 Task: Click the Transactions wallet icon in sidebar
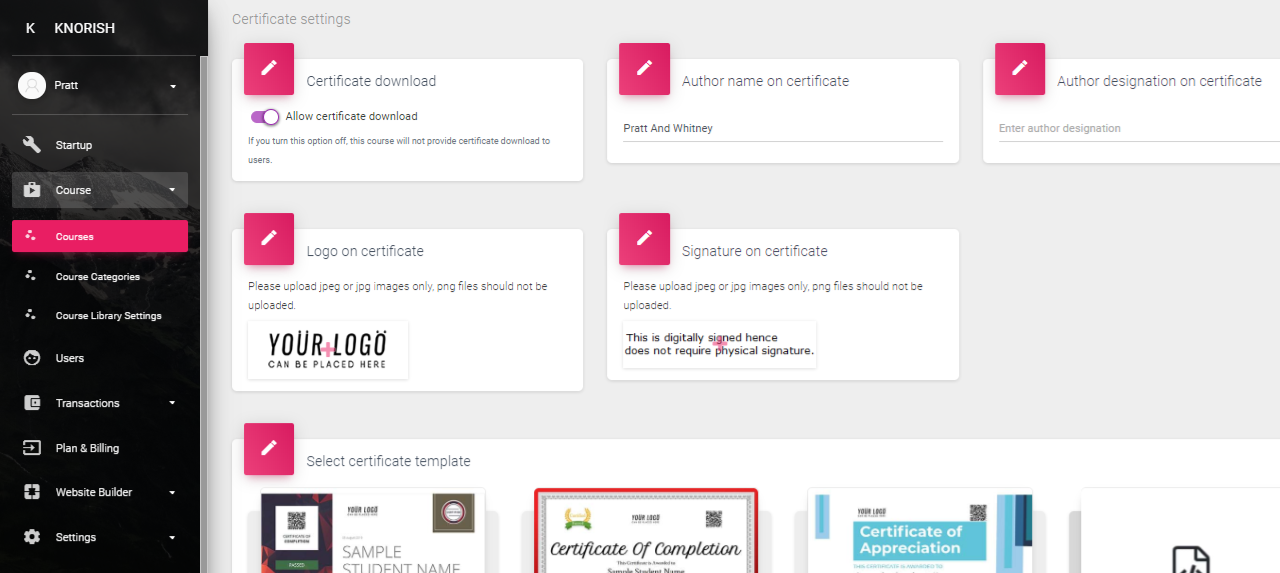click(x=32, y=403)
